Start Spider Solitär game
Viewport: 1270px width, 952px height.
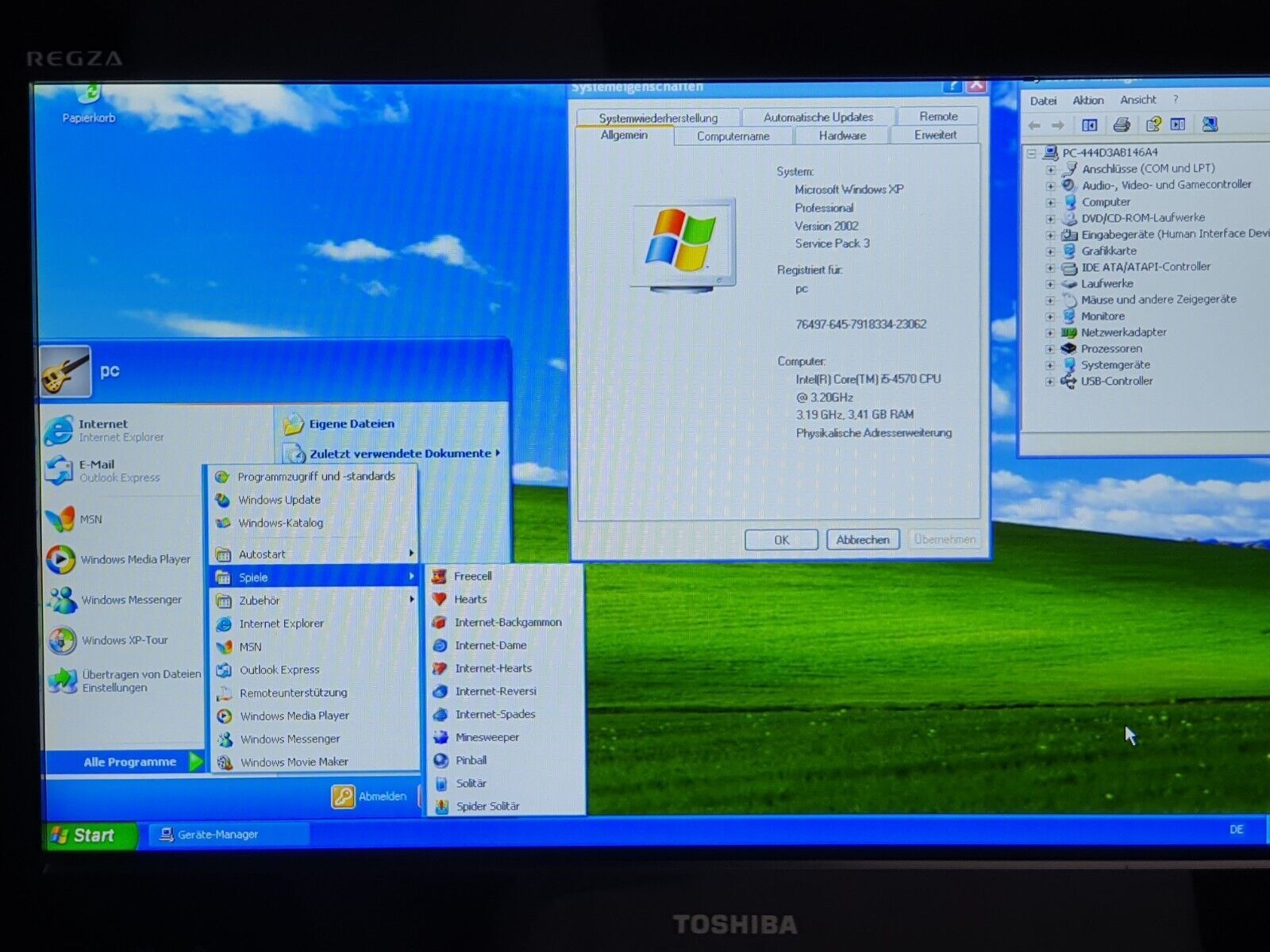(487, 806)
